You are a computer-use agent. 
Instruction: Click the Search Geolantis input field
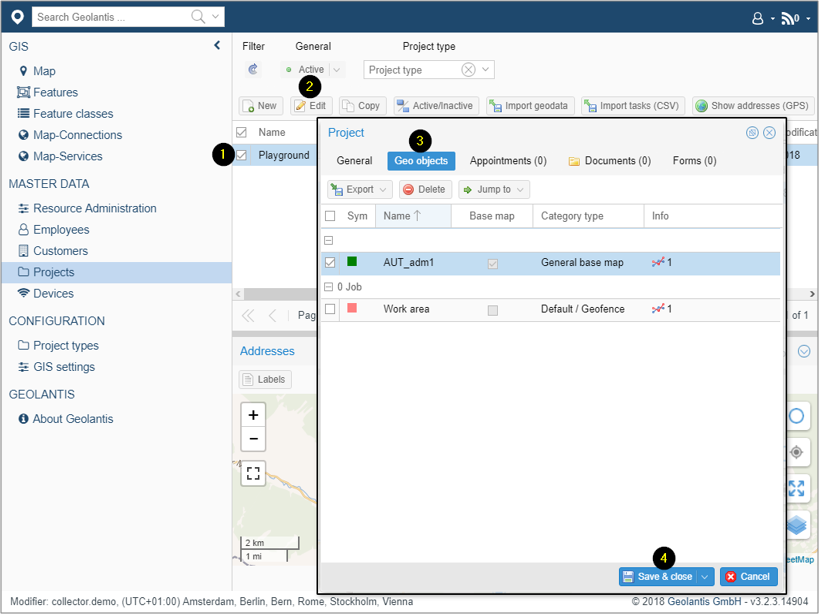pos(112,17)
